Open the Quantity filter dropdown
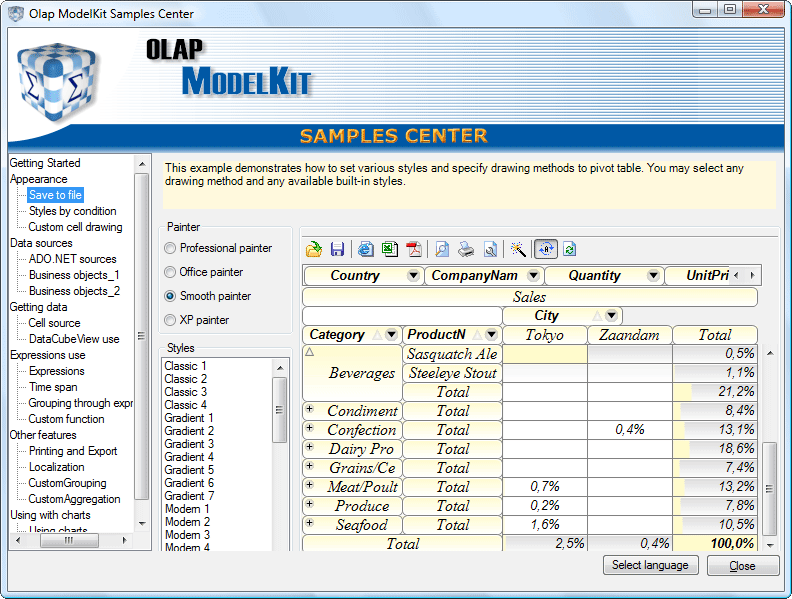Viewport: 792px width, 599px height. pyautogui.click(x=654, y=276)
